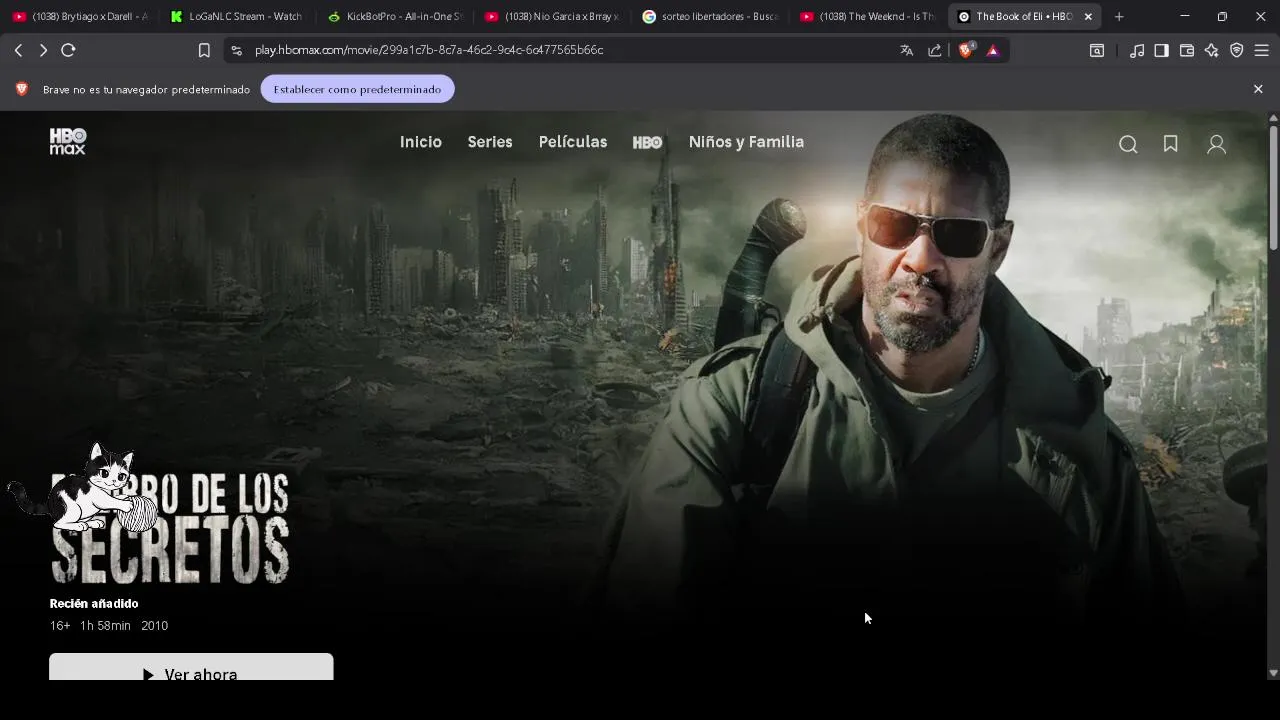
Task: Switch to LoGaNLC Stream tab
Action: pyautogui.click(x=236, y=16)
